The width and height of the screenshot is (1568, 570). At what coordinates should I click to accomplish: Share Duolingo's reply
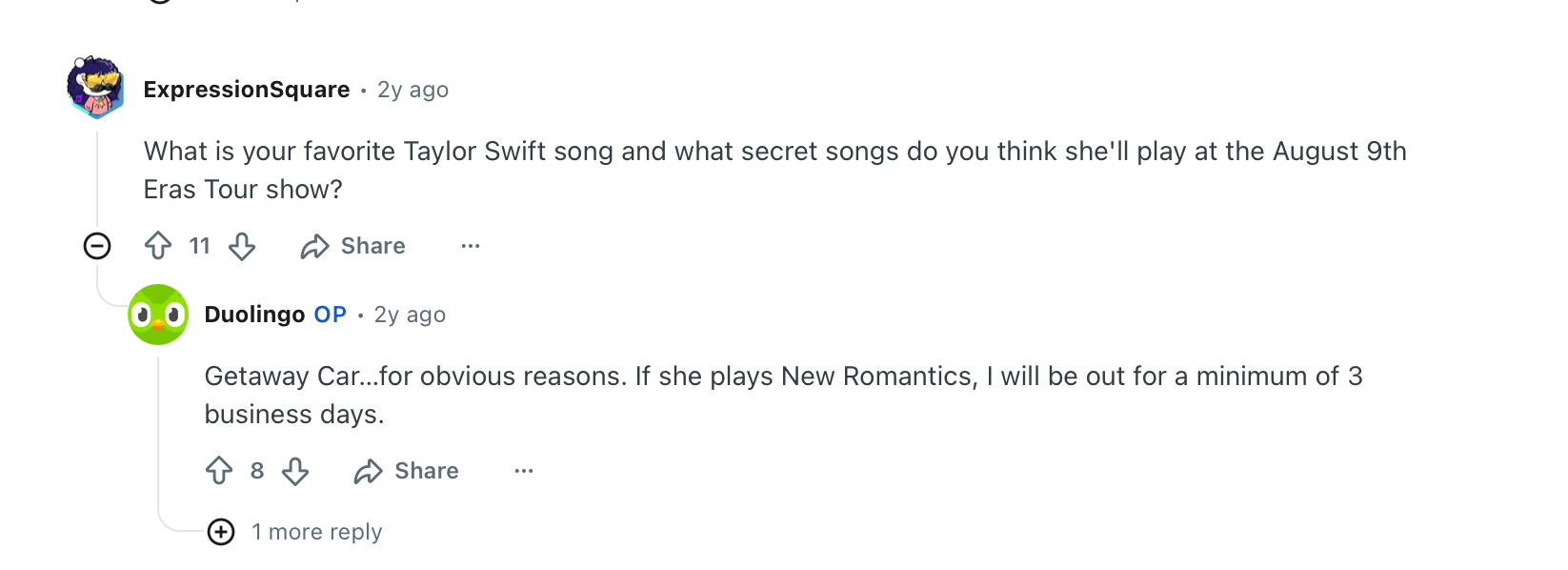click(407, 471)
